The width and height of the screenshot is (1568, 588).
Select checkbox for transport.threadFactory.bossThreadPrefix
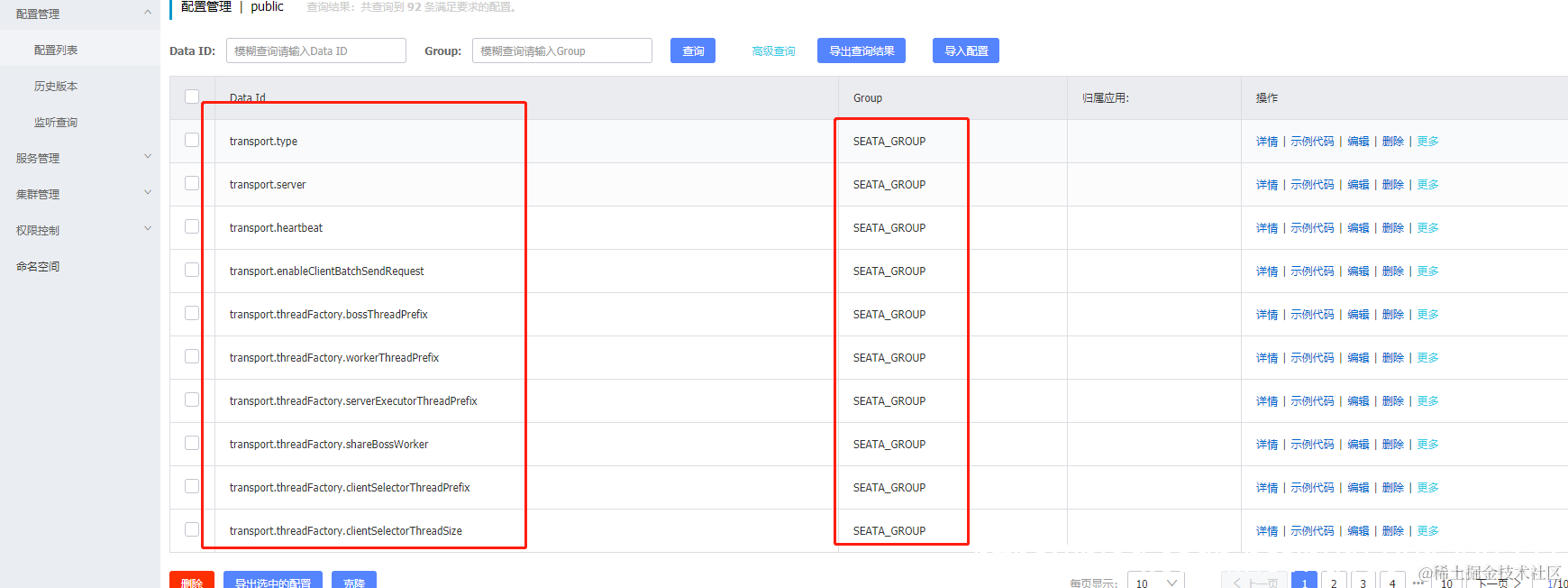tap(192, 313)
